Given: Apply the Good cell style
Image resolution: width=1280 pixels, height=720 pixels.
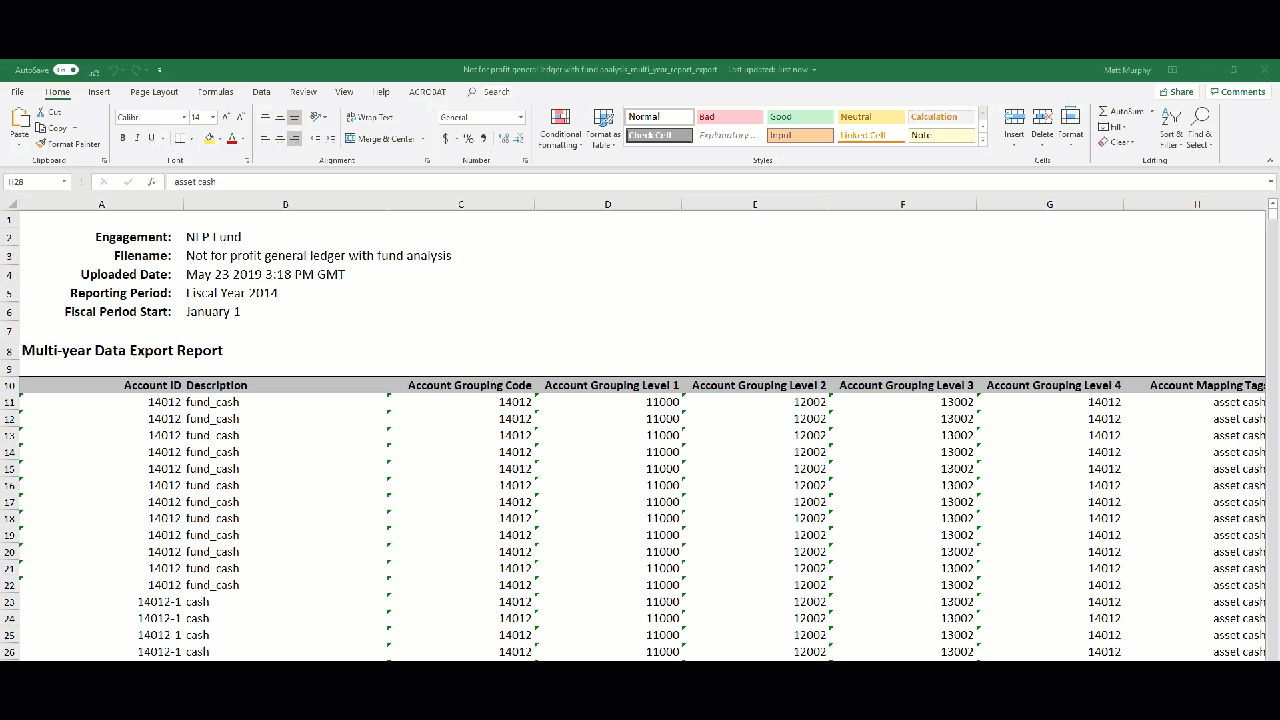Looking at the screenshot, I should (x=800, y=117).
